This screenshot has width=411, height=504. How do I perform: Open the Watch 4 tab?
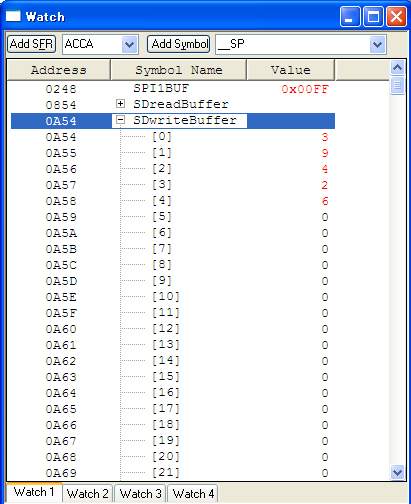[193, 493]
